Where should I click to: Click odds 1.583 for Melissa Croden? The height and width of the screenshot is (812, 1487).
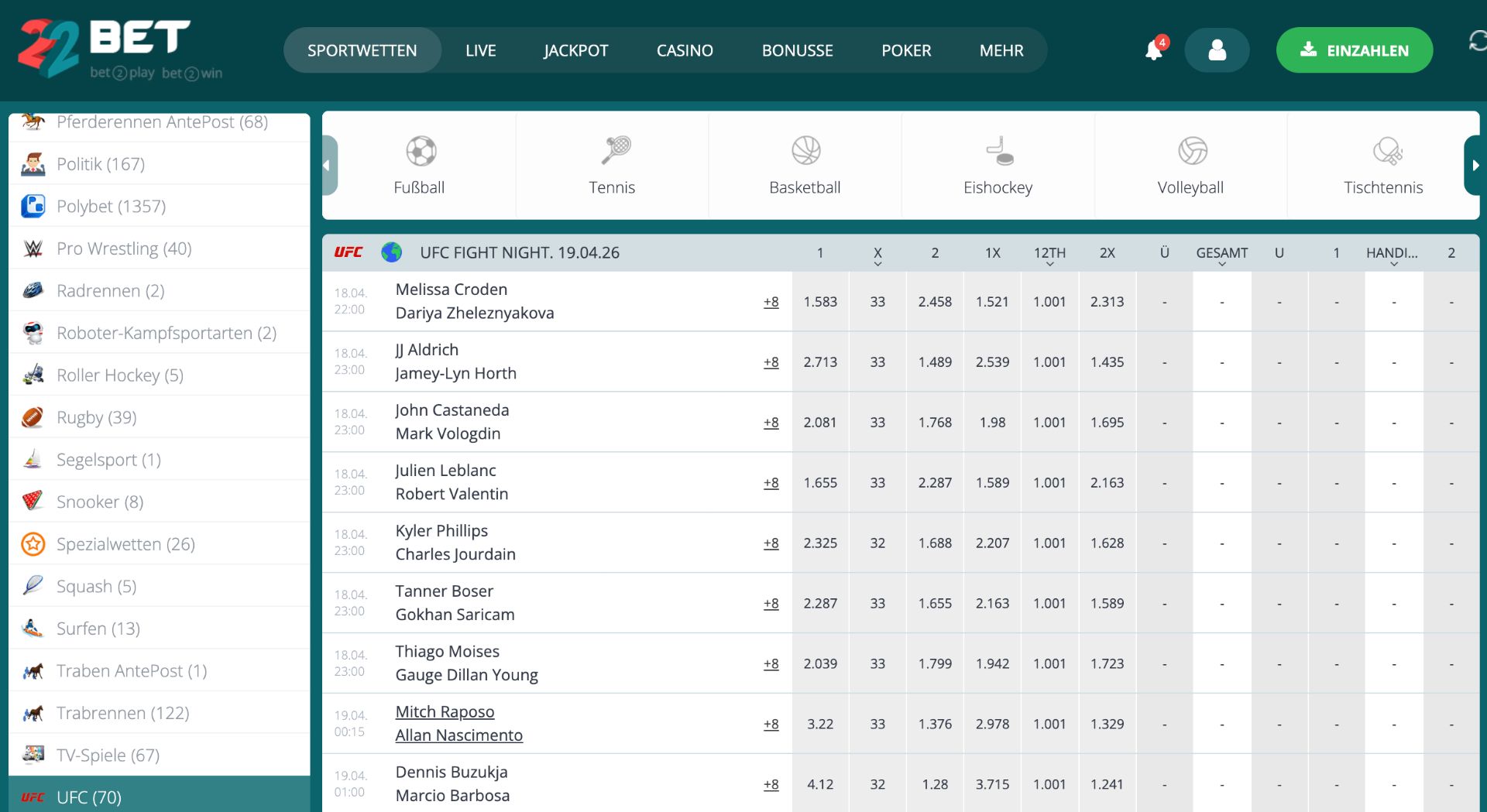tap(820, 301)
